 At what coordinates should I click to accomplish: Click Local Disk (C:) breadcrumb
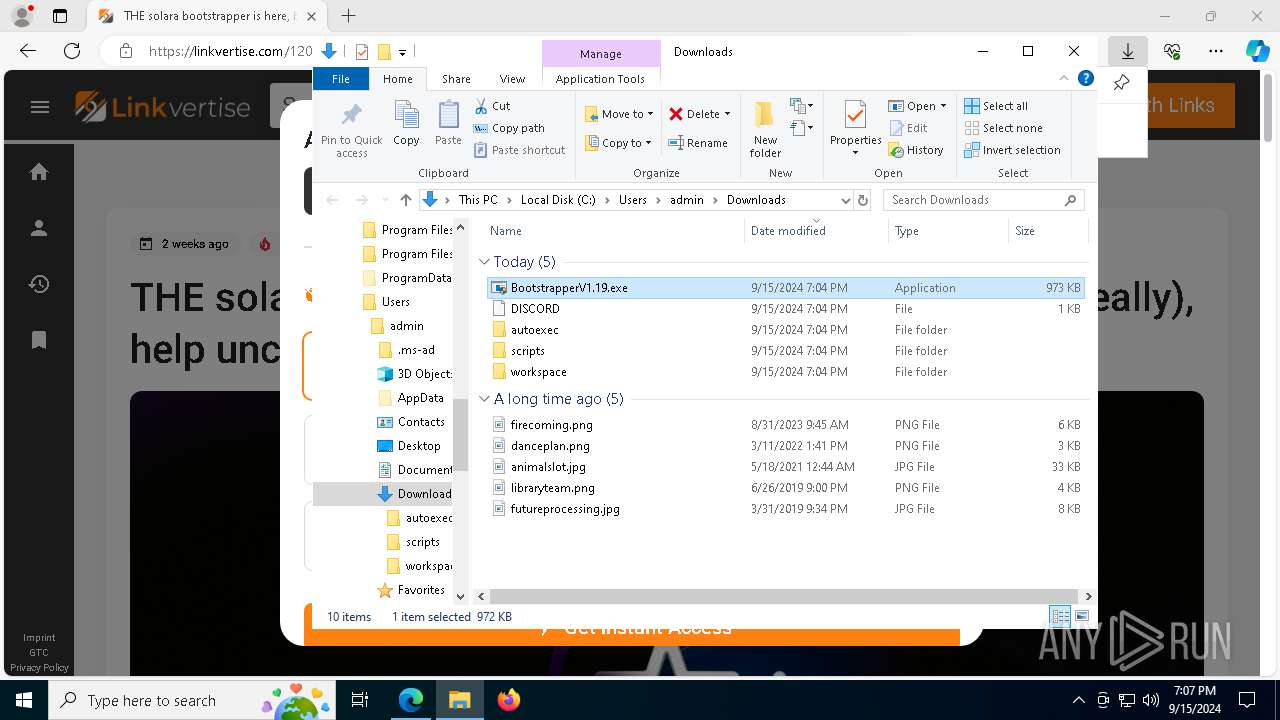point(558,200)
